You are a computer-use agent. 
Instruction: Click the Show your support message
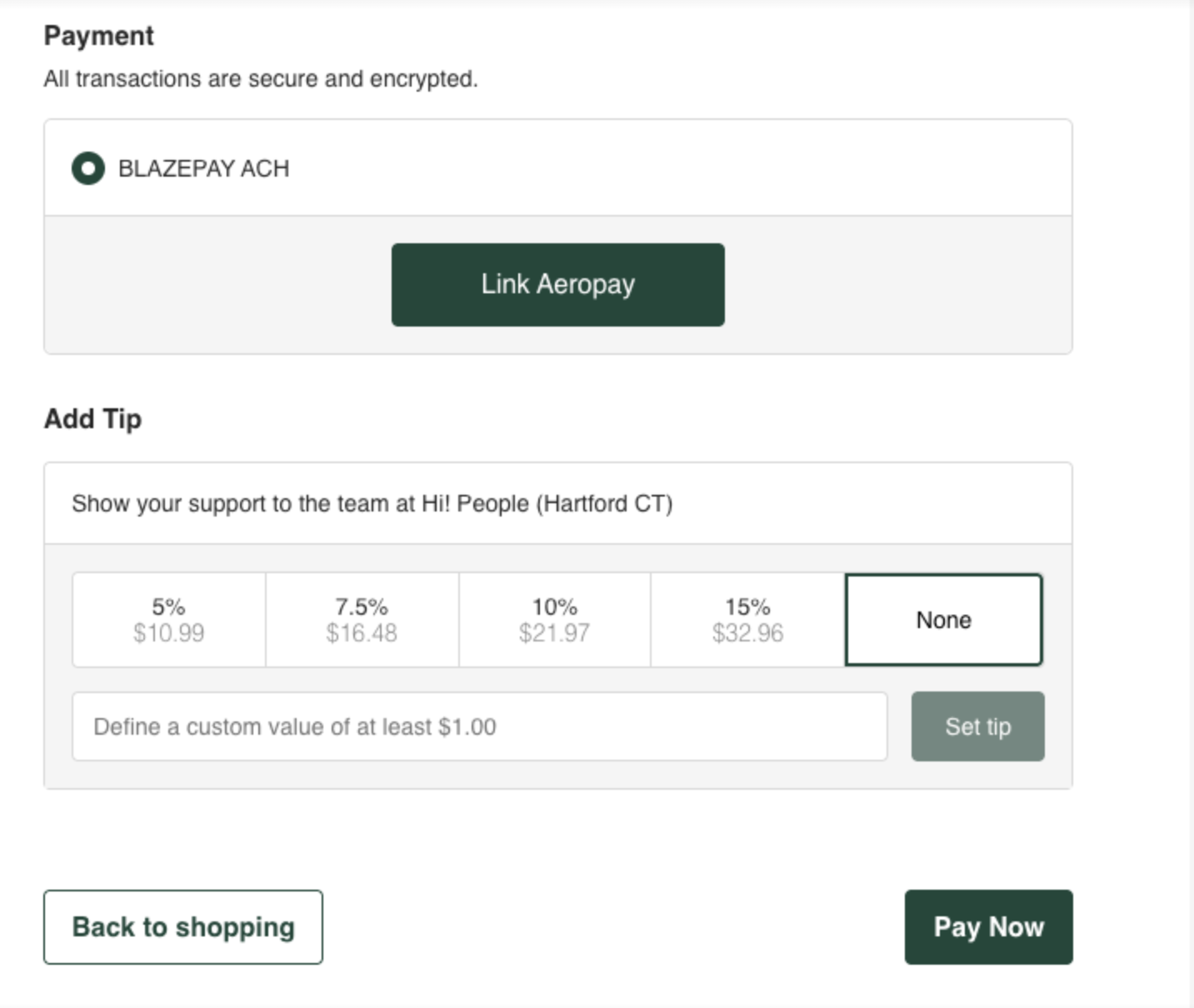[372, 504]
